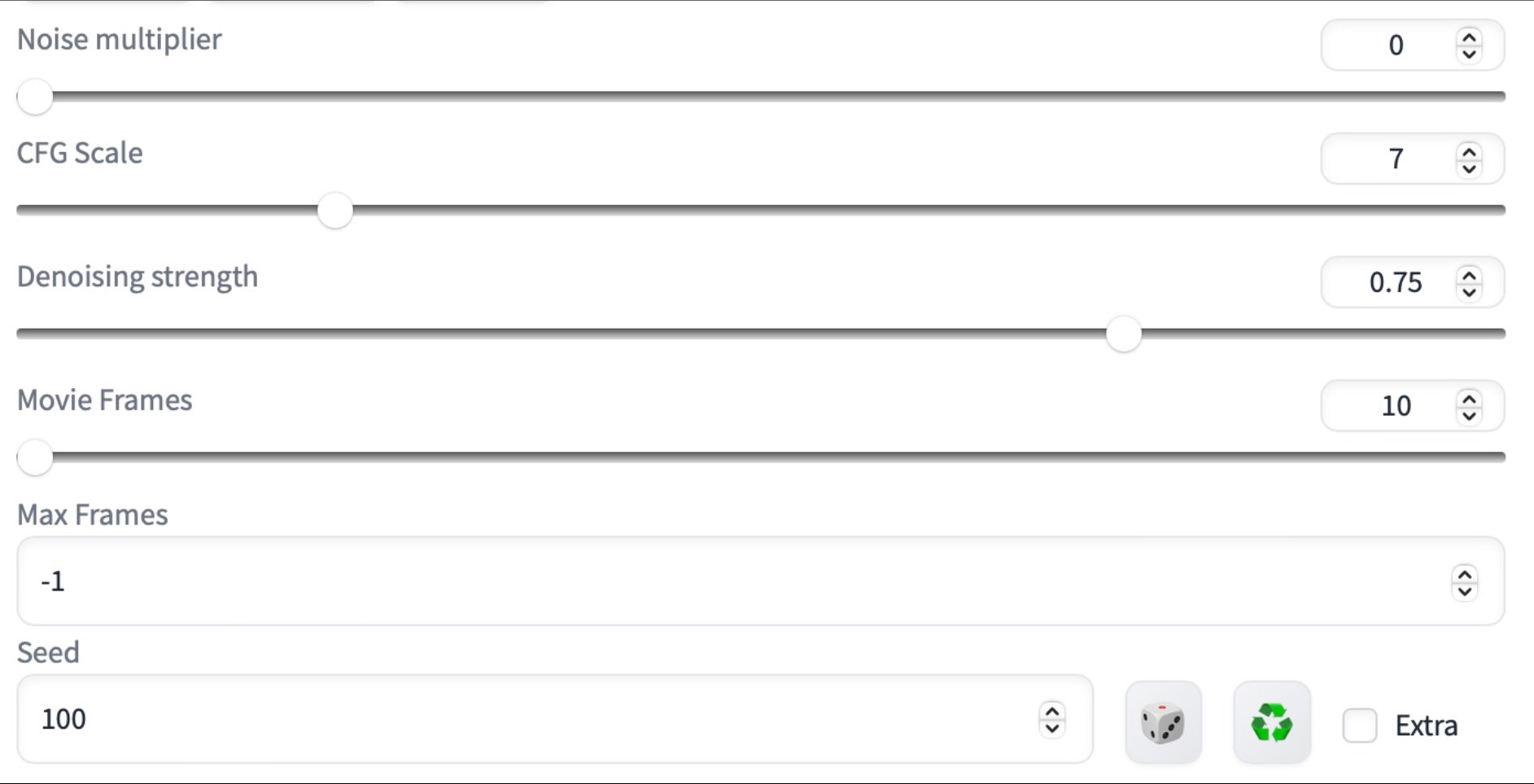Click the Movie Frames slider handle

(35, 458)
